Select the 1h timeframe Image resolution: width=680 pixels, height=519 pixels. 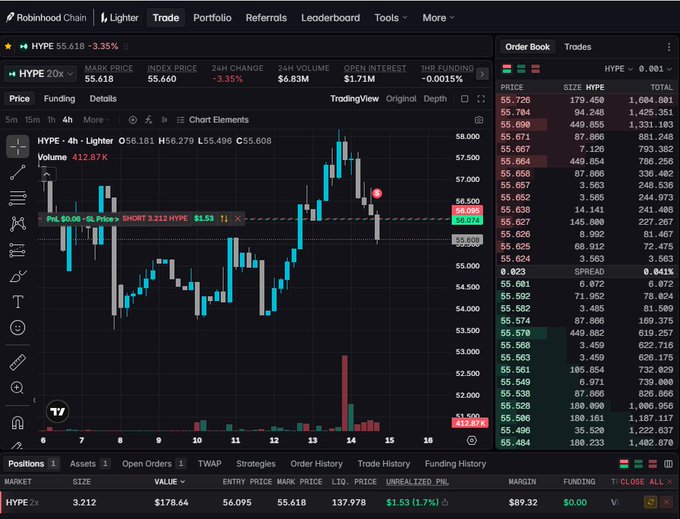51,120
